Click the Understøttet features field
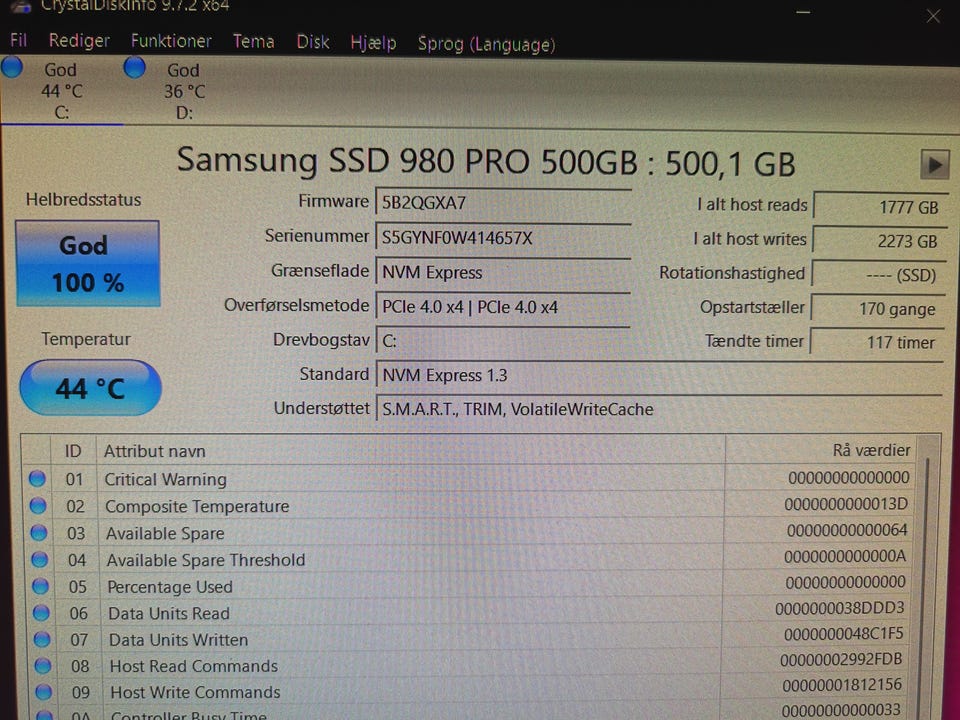Viewport: 960px width, 720px height. point(659,409)
